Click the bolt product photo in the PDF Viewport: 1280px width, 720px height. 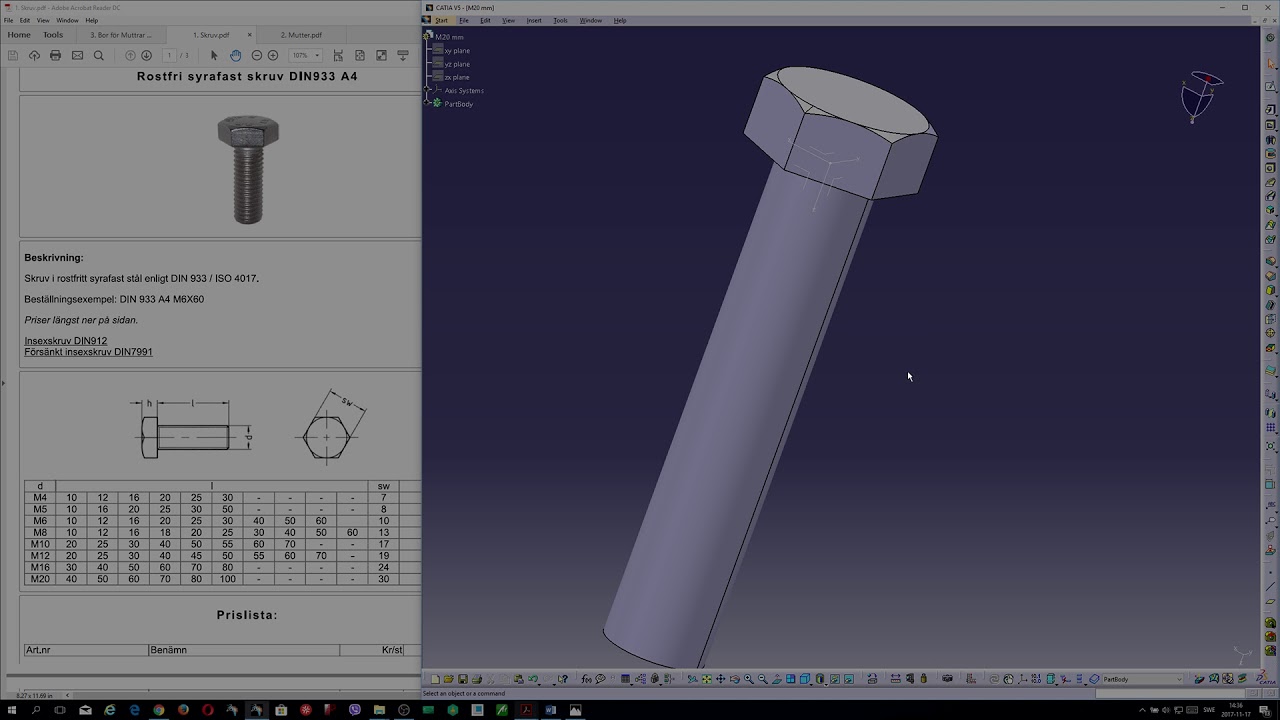click(x=248, y=169)
